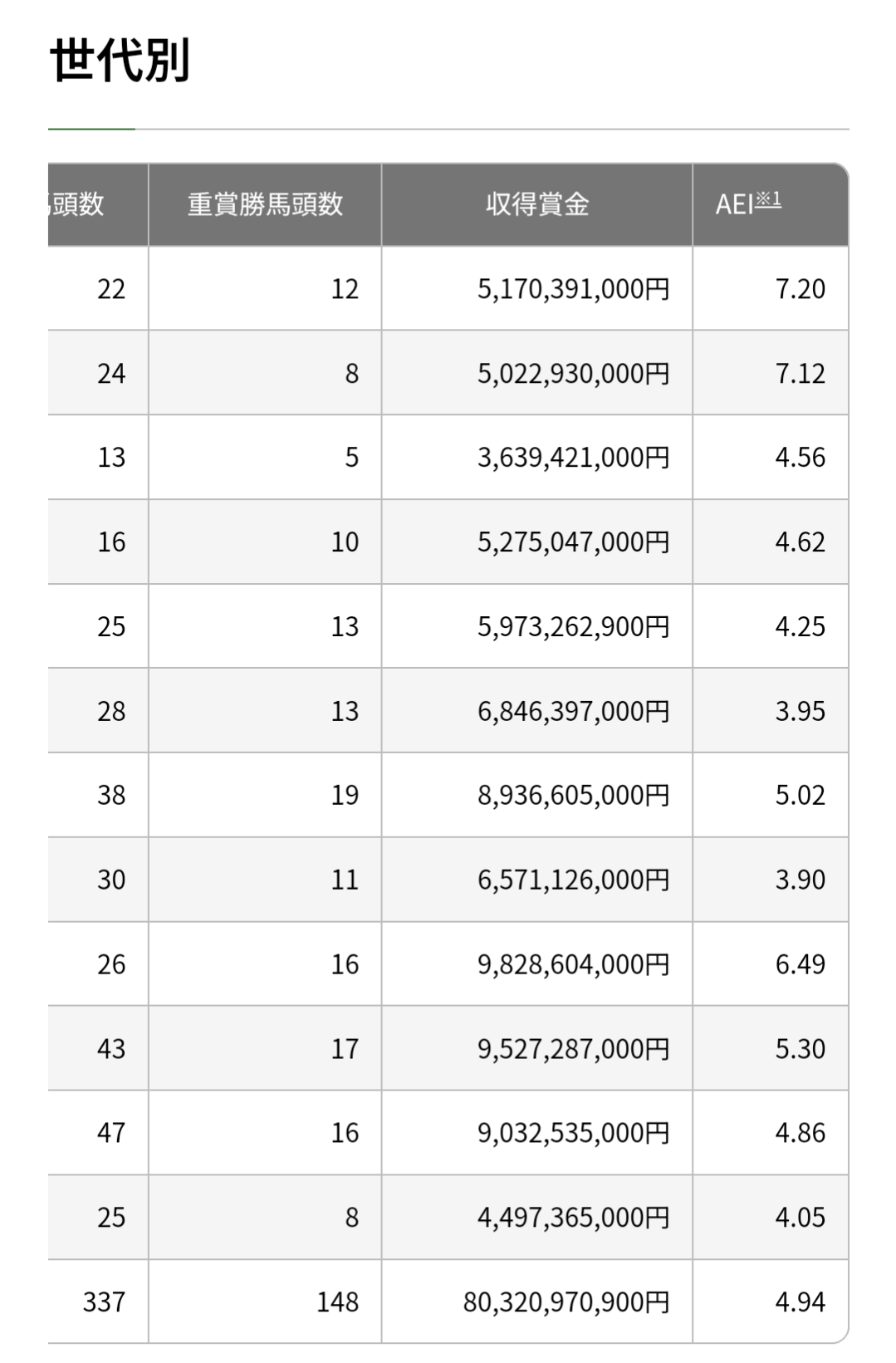
Task: Select the 5,170,391,000円 prize money cell
Action: pos(536,289)
